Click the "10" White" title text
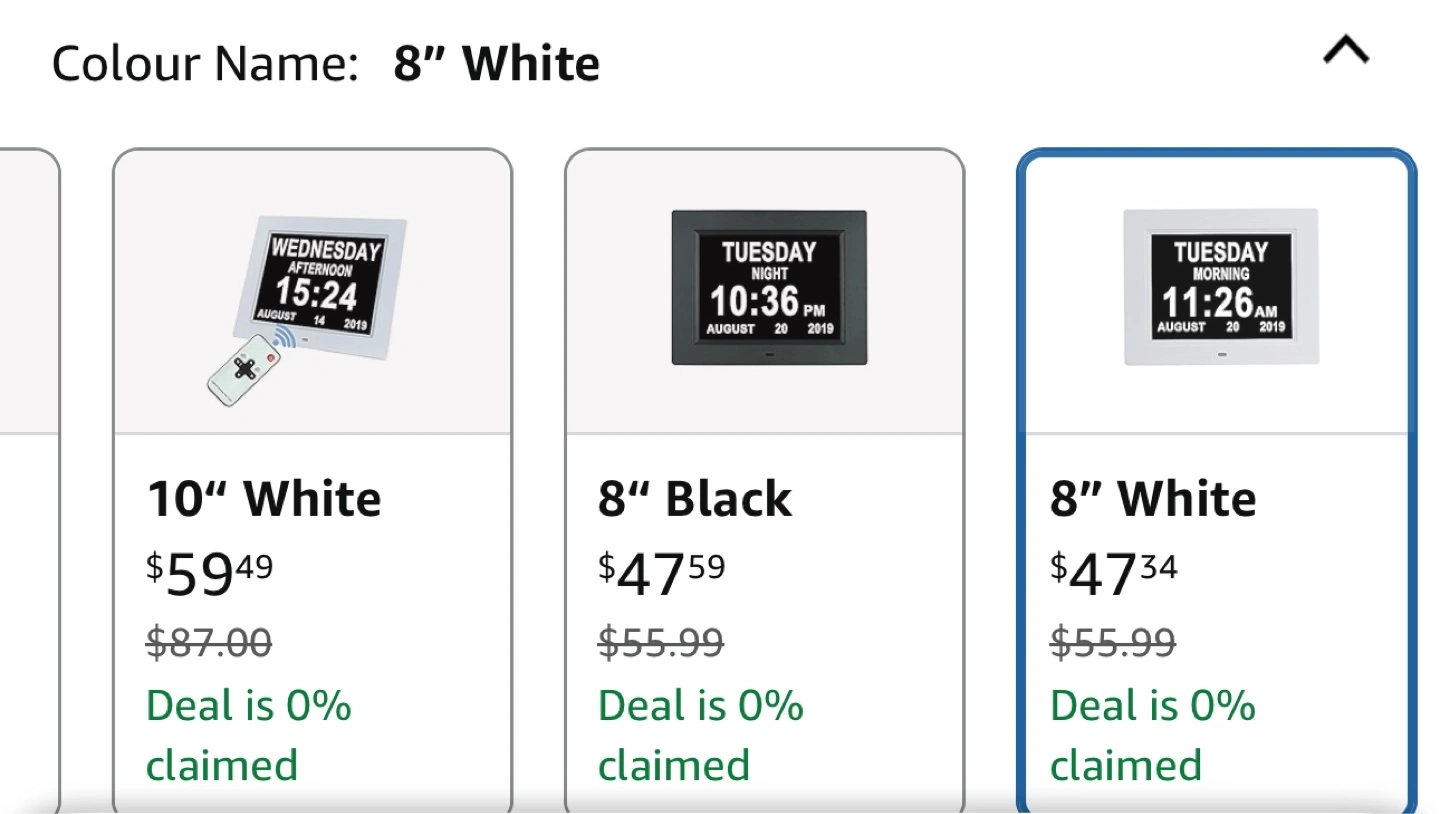 point(264,498)
